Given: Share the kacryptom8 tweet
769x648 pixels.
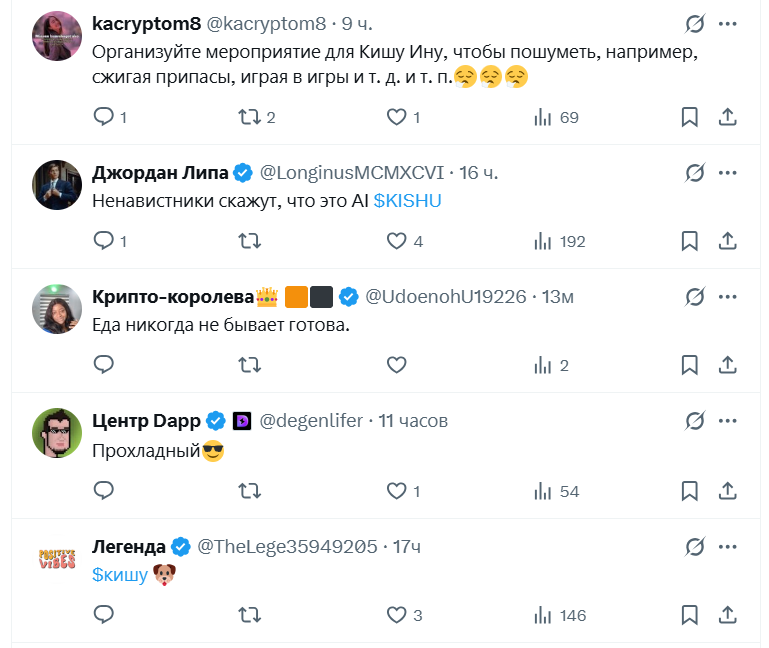Looking at the screenshot, I should pyautogui.click(x=728, y=117).
